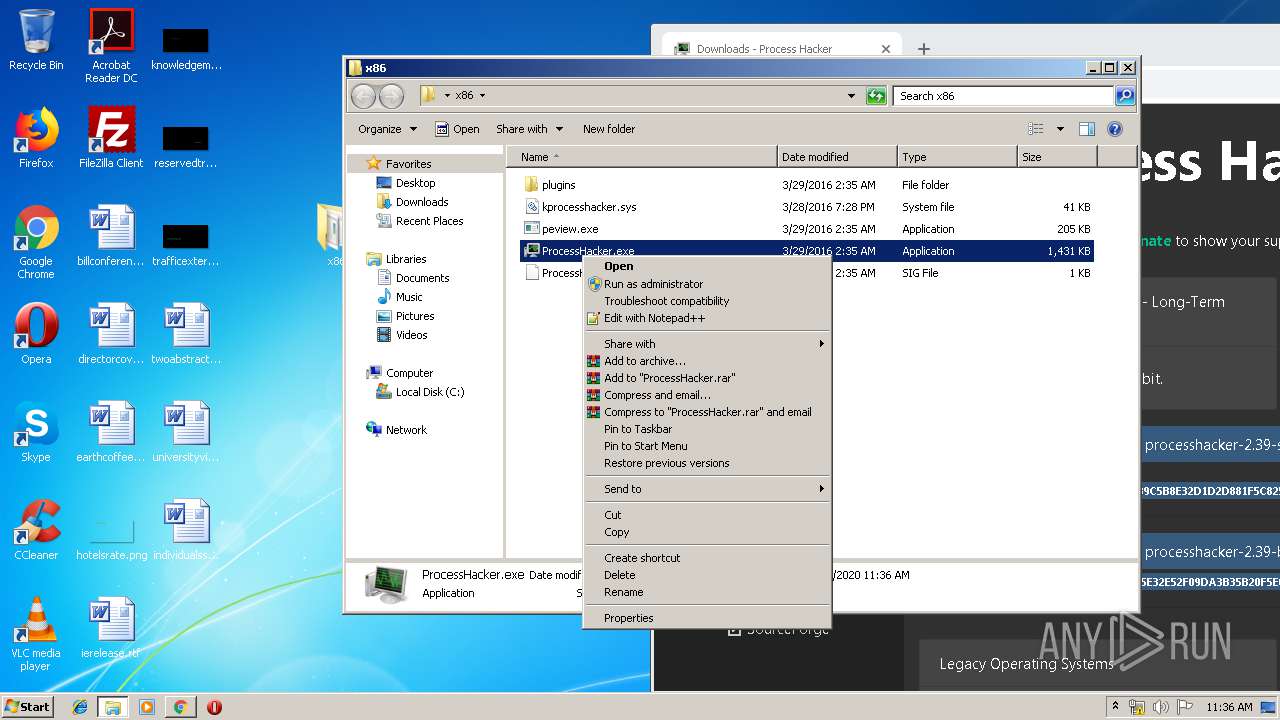Image resolution: width=1280 pixels, height=720 pixels.
Task: Choose Run as administrator from context menu
Action: (706, 284)
